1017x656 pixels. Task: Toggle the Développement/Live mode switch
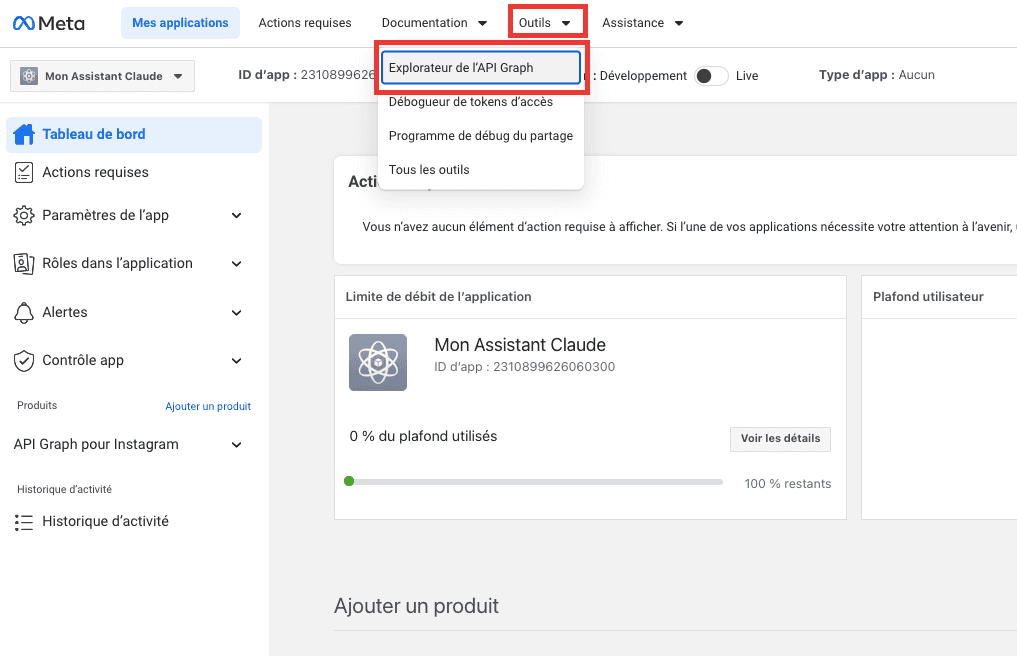click(711, 76)
